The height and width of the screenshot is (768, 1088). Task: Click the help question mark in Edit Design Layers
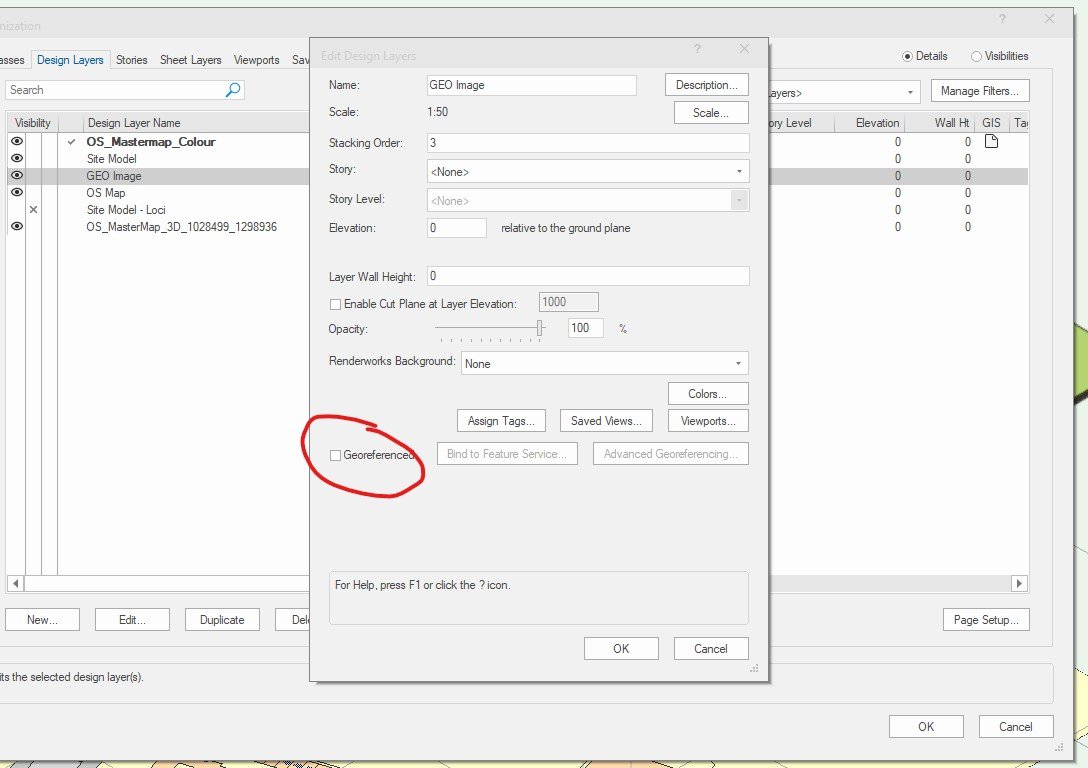(697, 49)
